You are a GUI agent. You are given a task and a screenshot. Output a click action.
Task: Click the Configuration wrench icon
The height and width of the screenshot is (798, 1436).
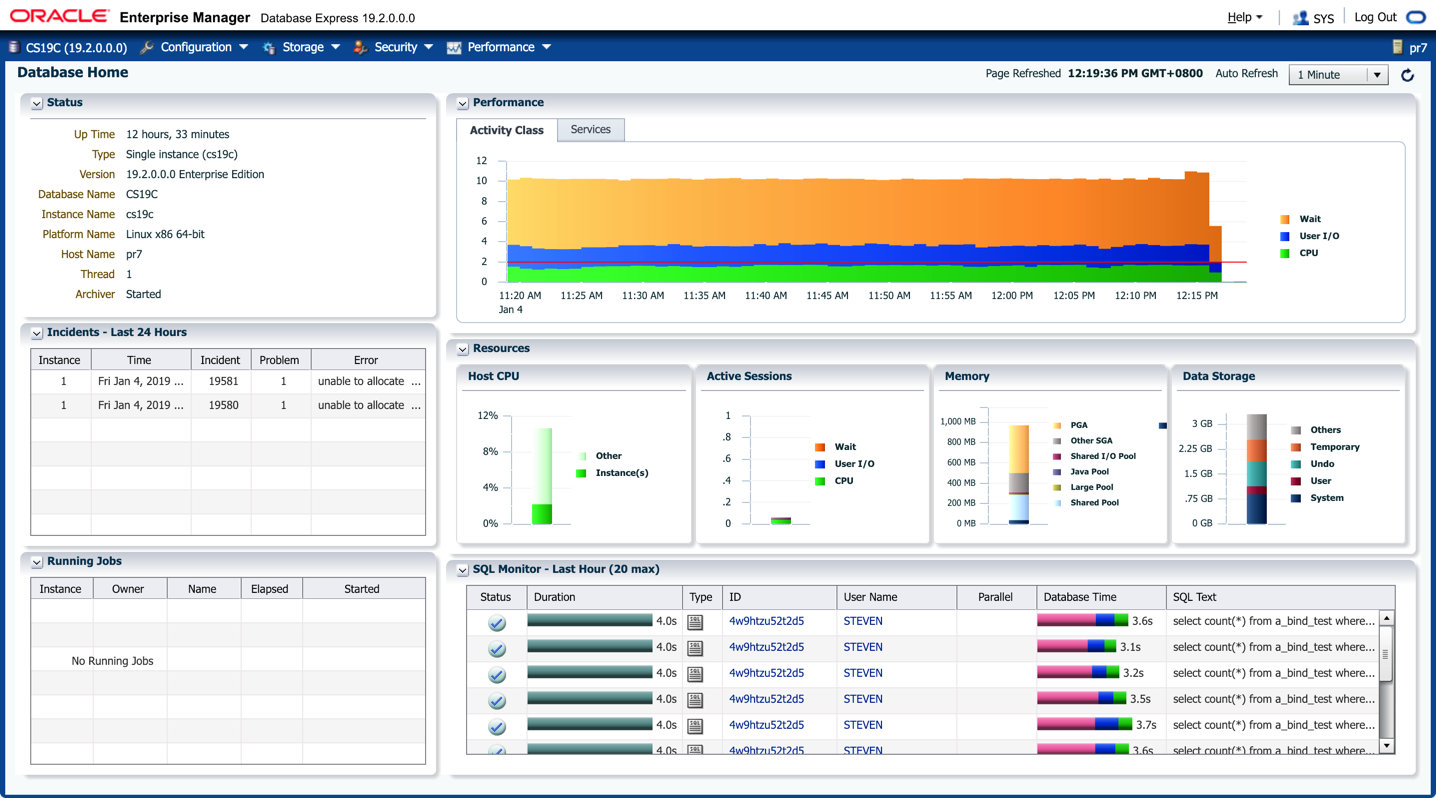(x=147, y=47)
